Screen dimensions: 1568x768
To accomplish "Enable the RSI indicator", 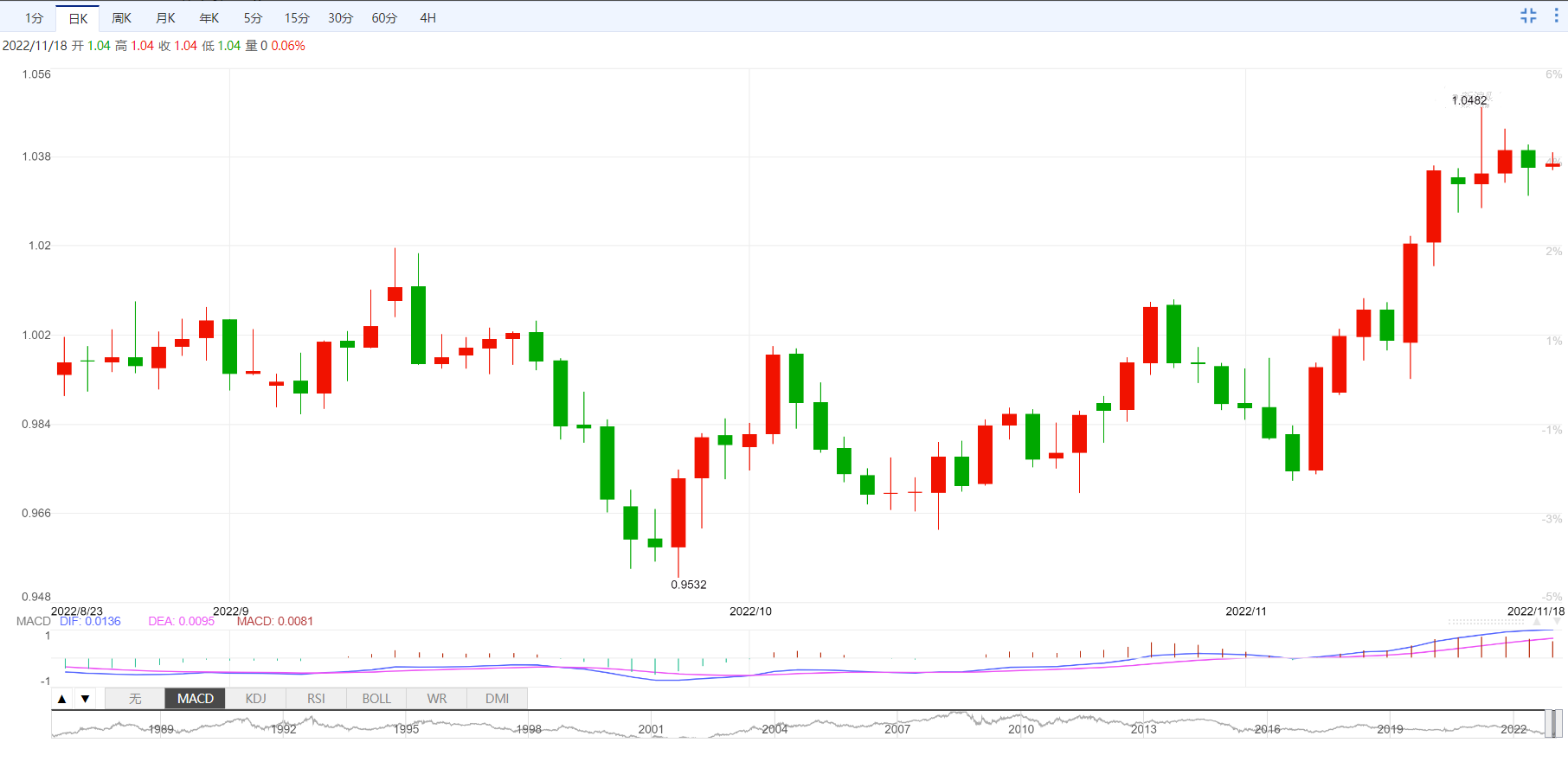I will 316,699.
